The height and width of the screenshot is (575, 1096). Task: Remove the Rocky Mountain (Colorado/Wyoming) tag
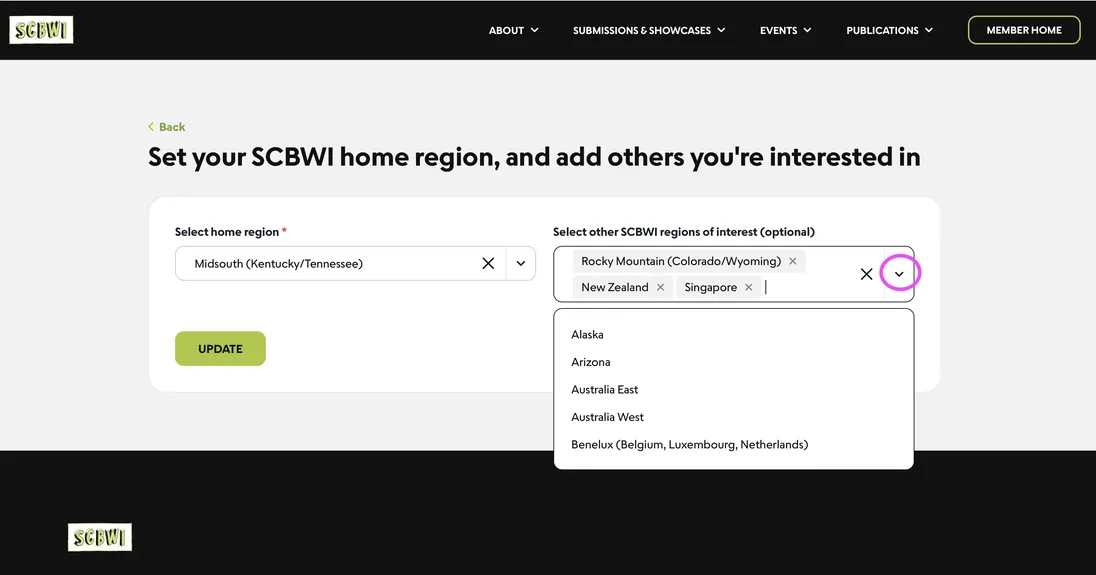[793, 261]
